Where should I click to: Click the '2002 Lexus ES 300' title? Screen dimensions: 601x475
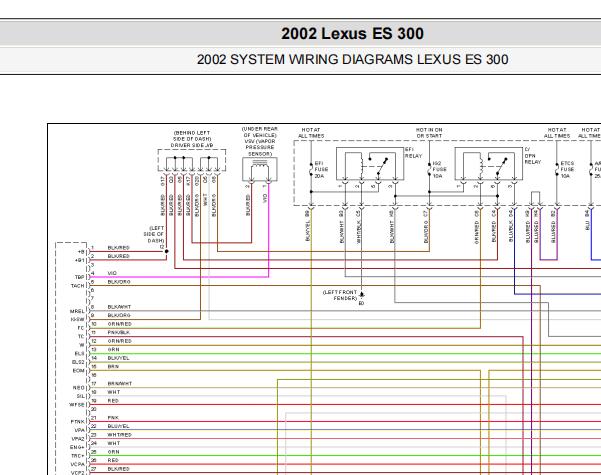(x=352, y=33)
